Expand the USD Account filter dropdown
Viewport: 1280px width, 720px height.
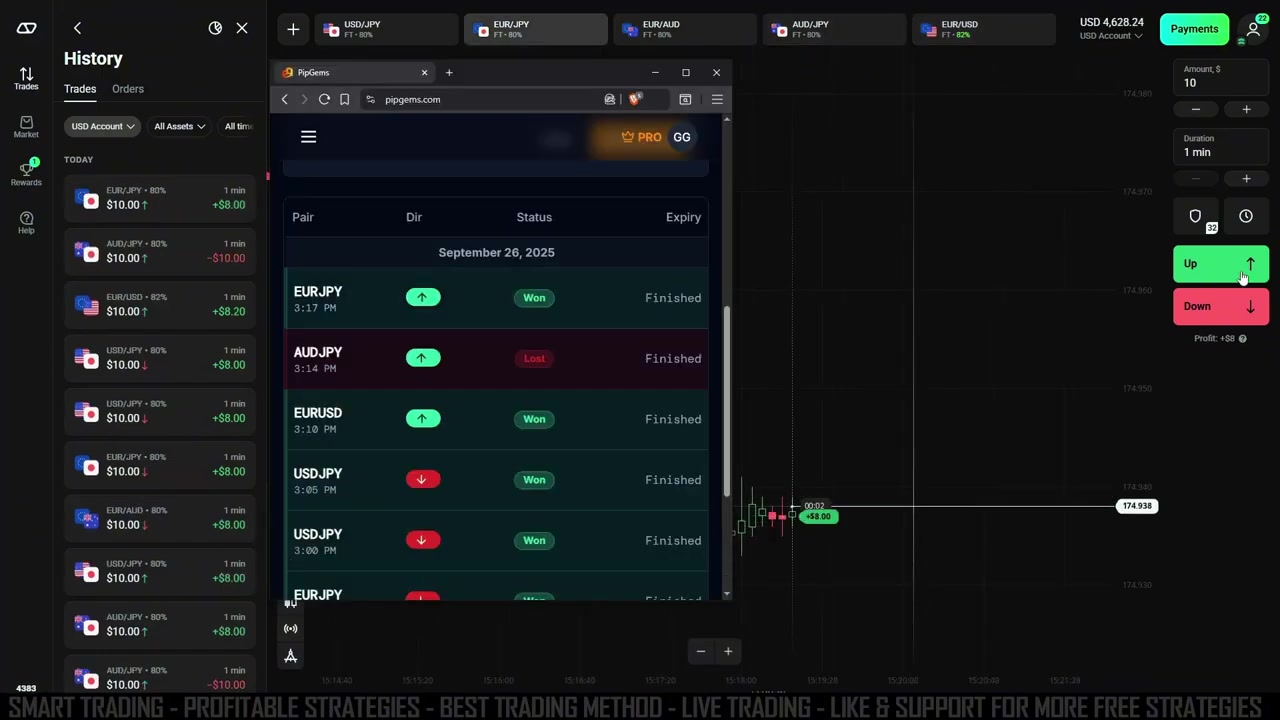102,126
